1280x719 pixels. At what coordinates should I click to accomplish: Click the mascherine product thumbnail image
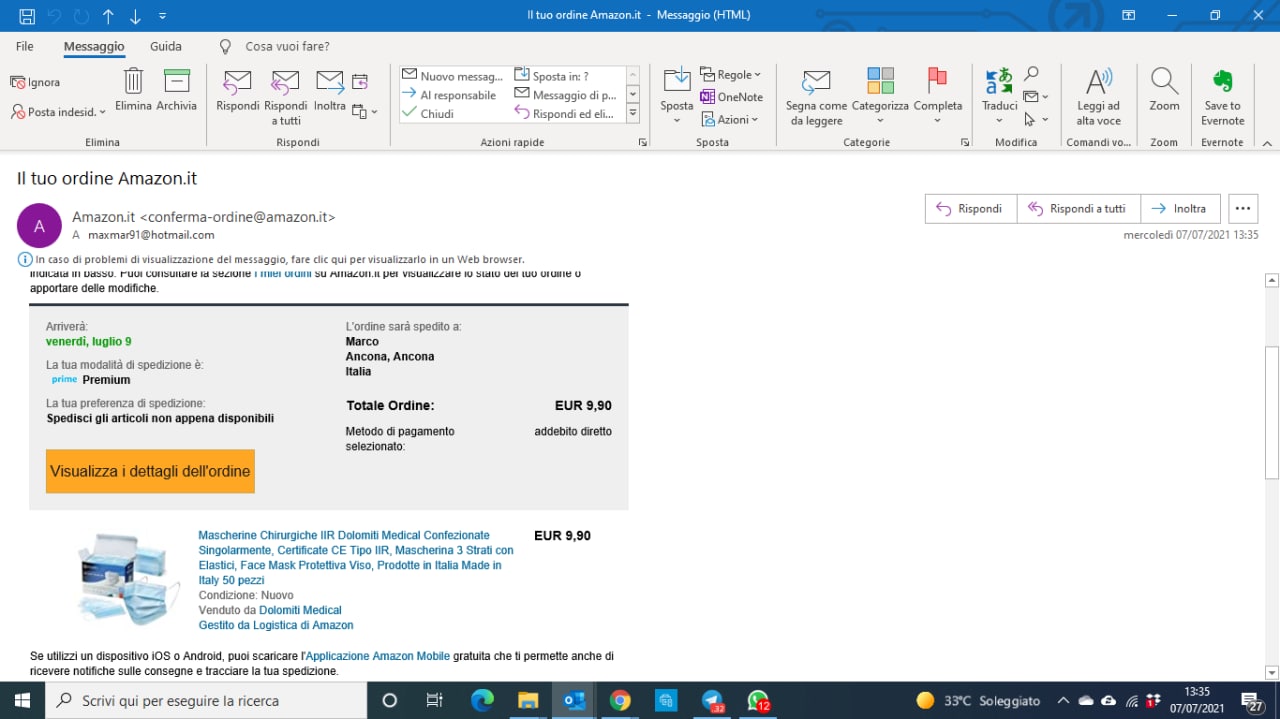click(x=128, y=578)
